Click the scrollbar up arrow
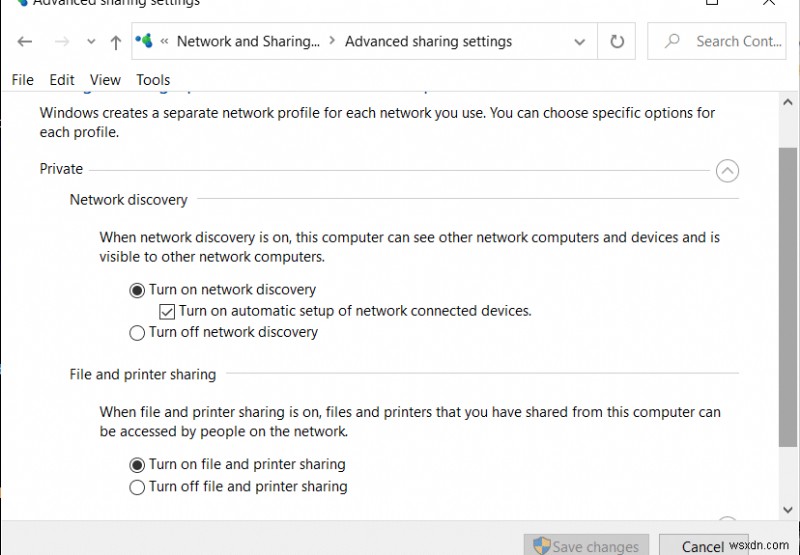The width and height of the screenshot is (800, 555). coord(788,102)
